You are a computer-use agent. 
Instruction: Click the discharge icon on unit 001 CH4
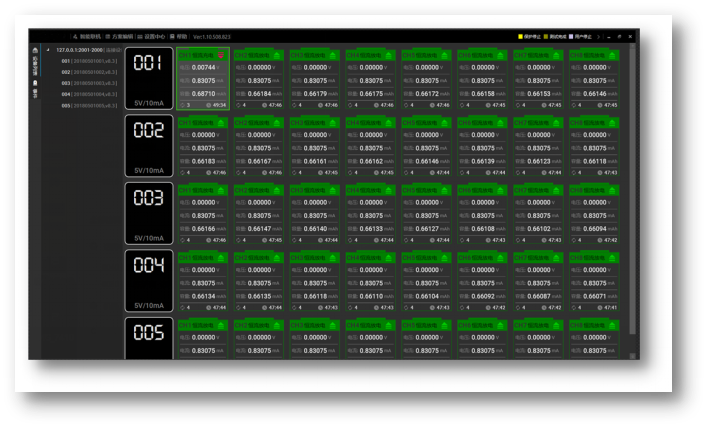tap(389, 55)
